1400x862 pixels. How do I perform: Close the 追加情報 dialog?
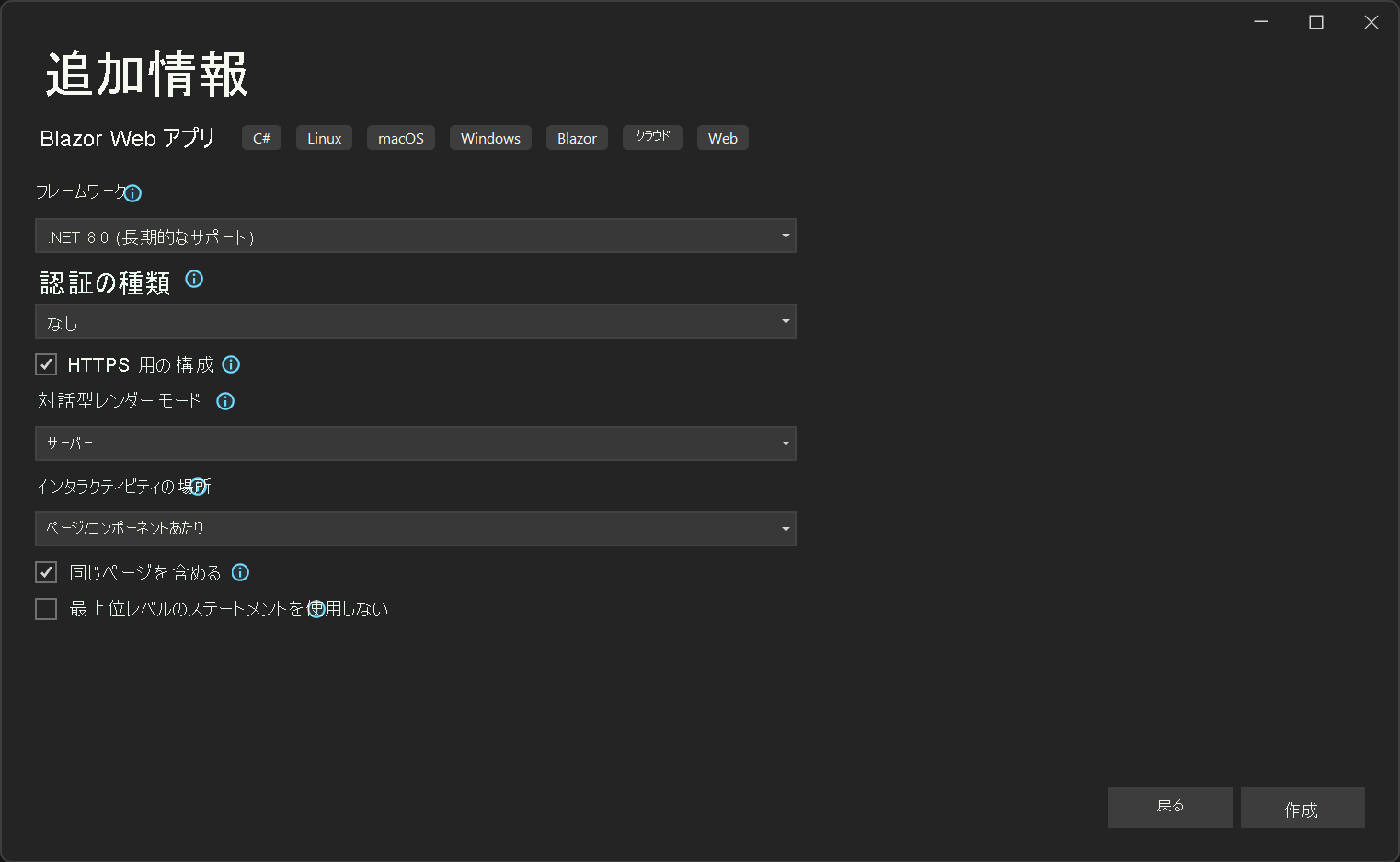1371,22
